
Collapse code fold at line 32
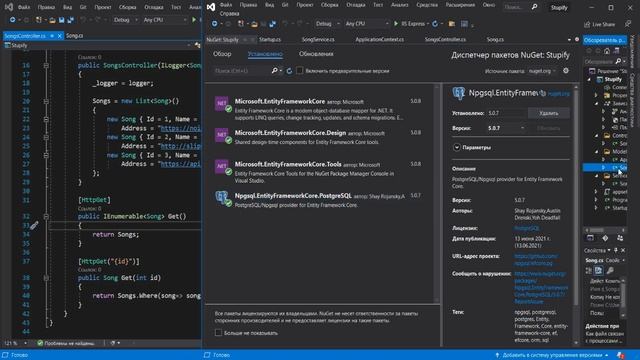coord(46,216)
